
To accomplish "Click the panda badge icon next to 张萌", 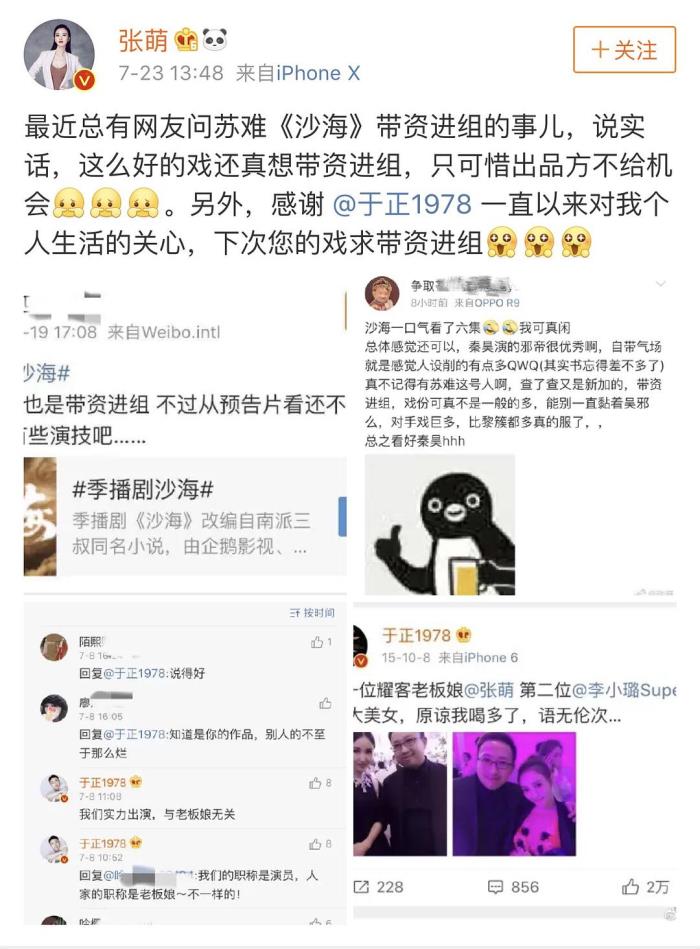I will 214,39.
